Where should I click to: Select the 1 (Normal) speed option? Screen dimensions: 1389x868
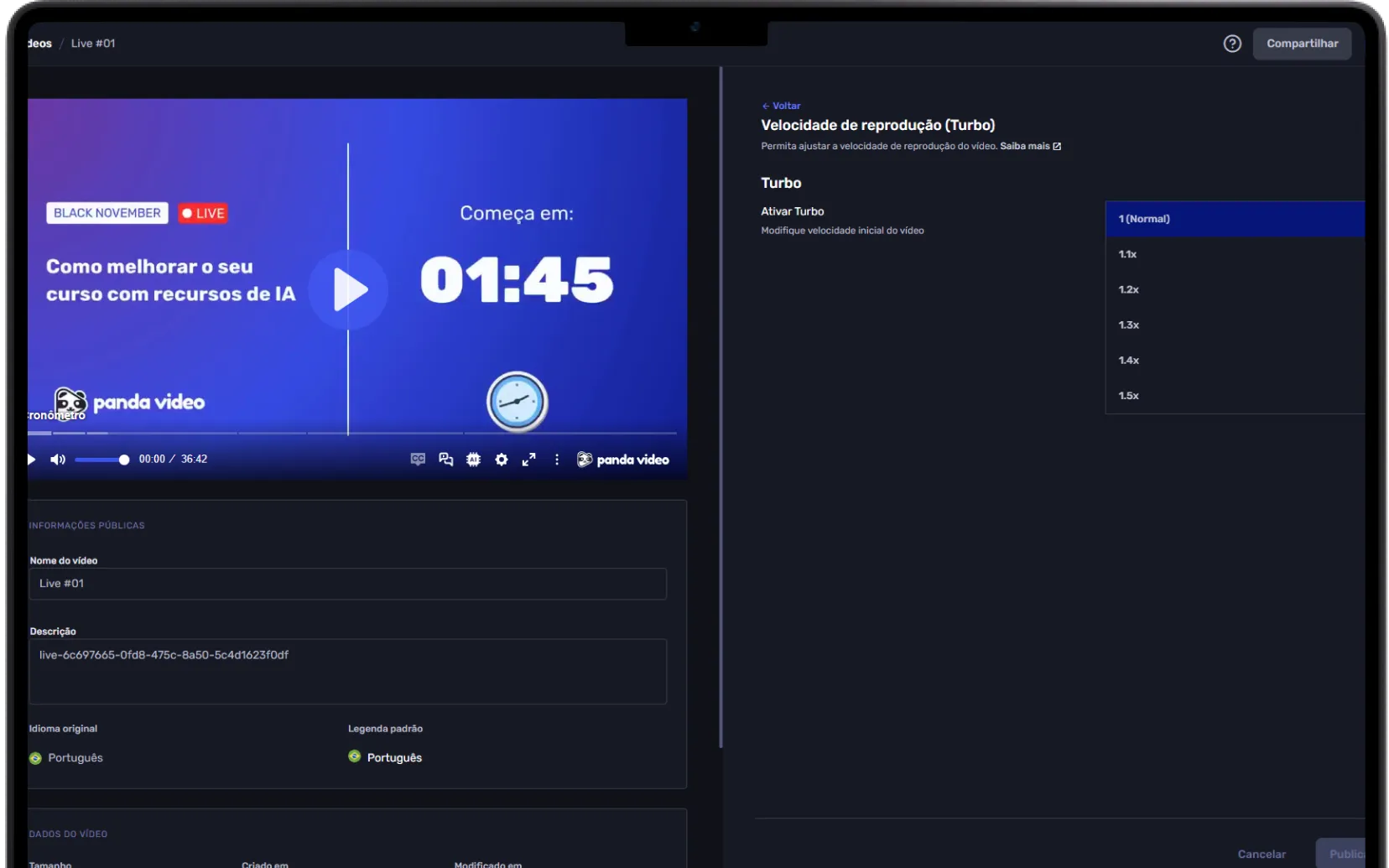point(1235,219)
